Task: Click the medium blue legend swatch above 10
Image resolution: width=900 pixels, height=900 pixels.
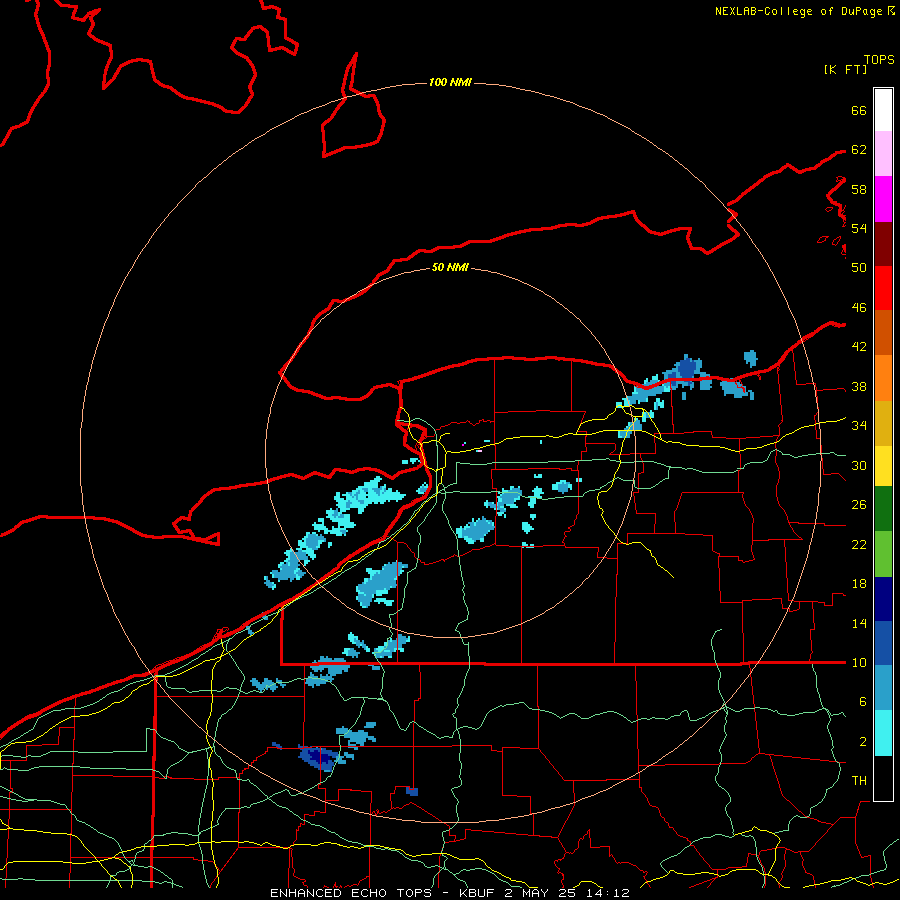Action: coord(883,643)
